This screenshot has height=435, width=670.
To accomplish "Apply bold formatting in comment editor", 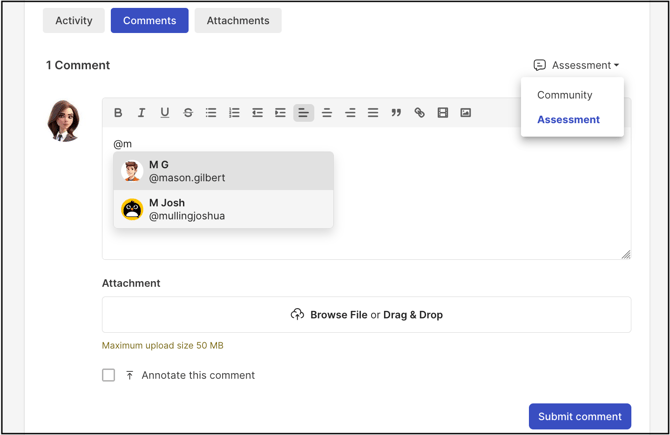I will pyautogui.click(x=118, y=113).
